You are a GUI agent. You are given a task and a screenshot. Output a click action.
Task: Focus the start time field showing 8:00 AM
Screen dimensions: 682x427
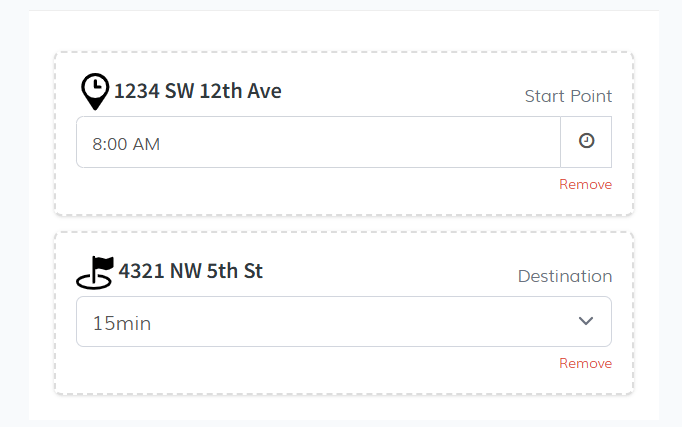[x=318, y=143]
